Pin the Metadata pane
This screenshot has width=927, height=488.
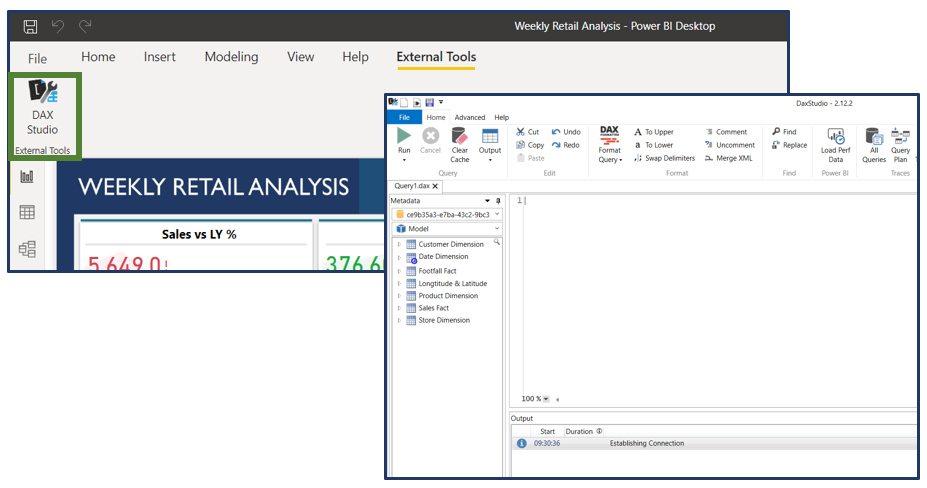(x=498, y=201)
